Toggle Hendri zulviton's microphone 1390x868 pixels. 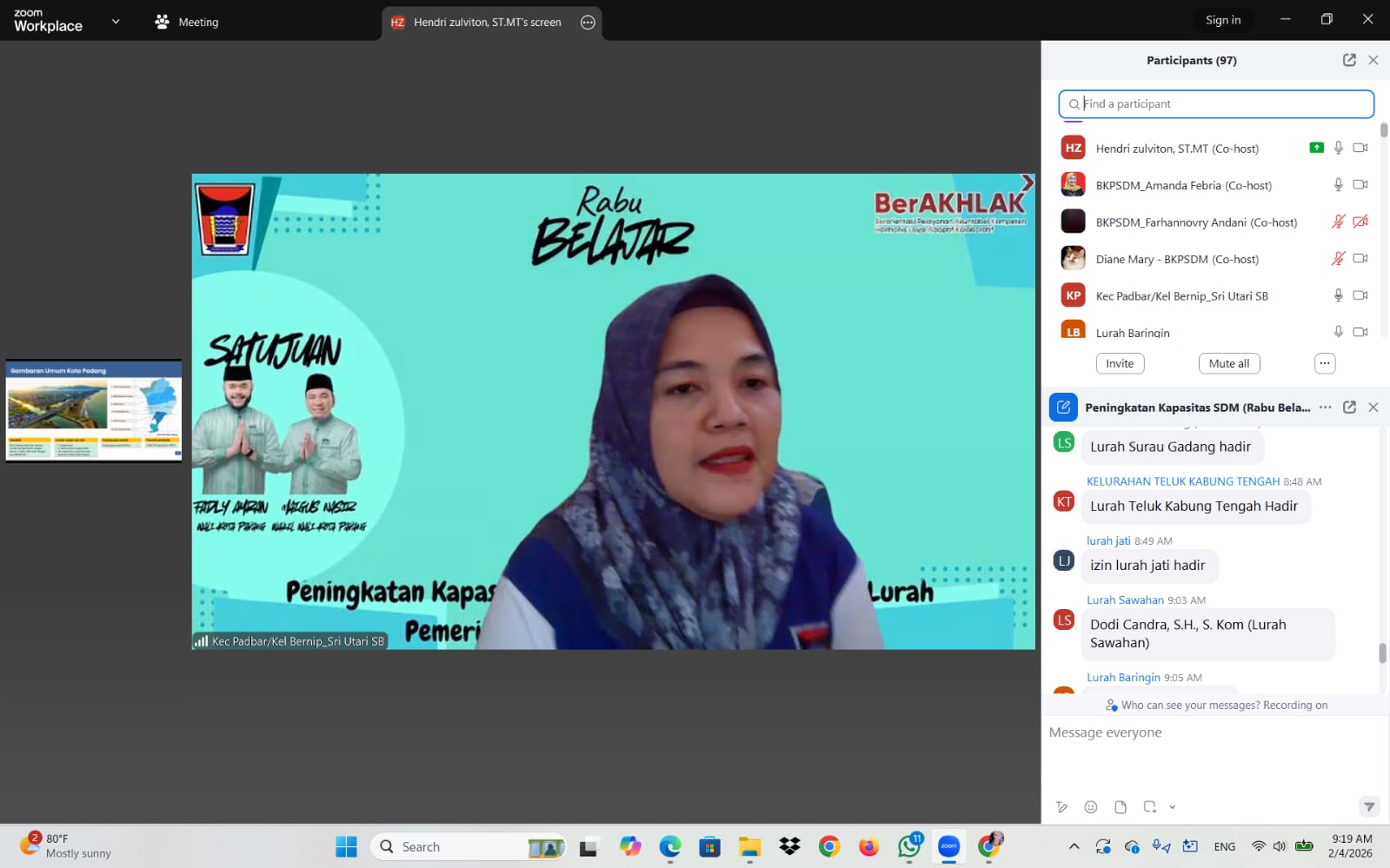(x=1339, y=149)
